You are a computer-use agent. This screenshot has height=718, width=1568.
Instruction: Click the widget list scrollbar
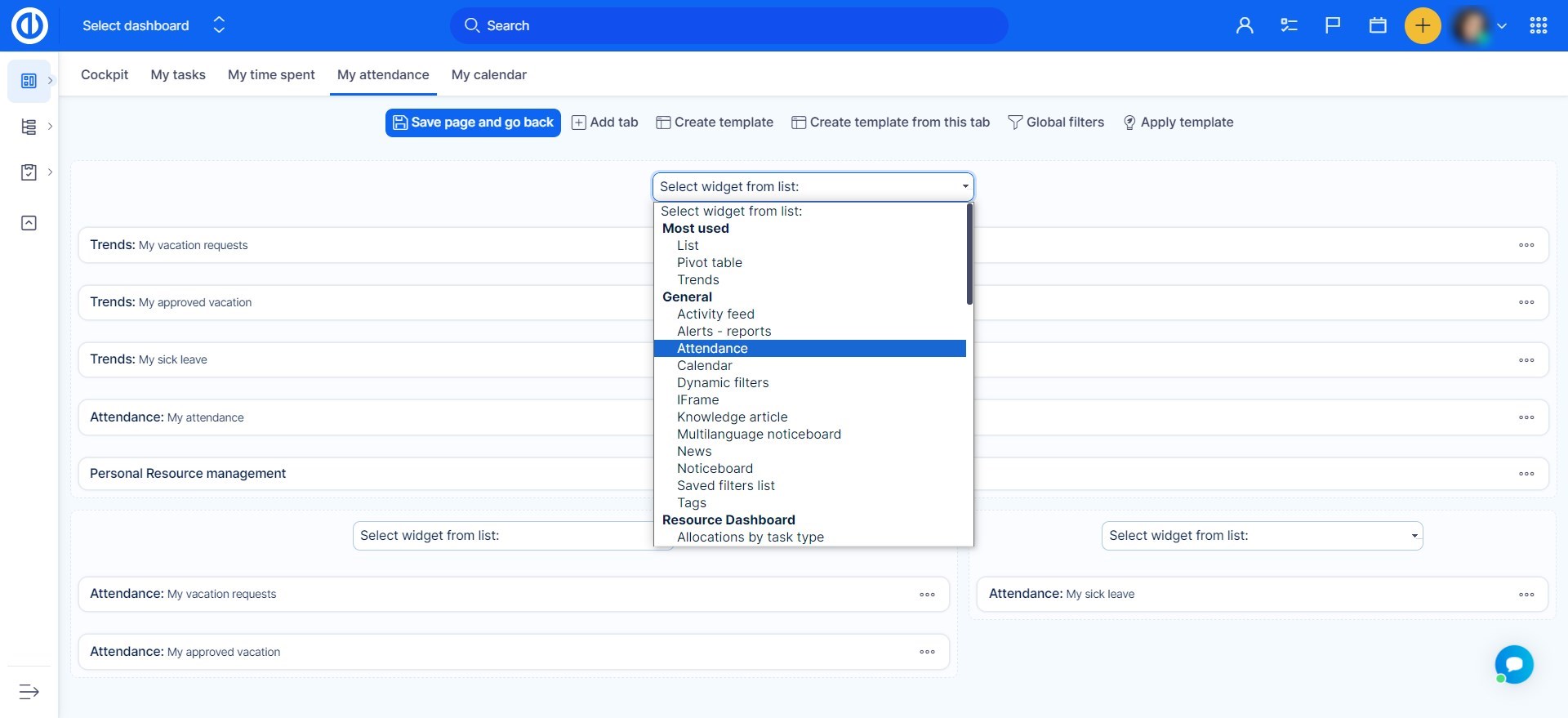tap(969, 255)
